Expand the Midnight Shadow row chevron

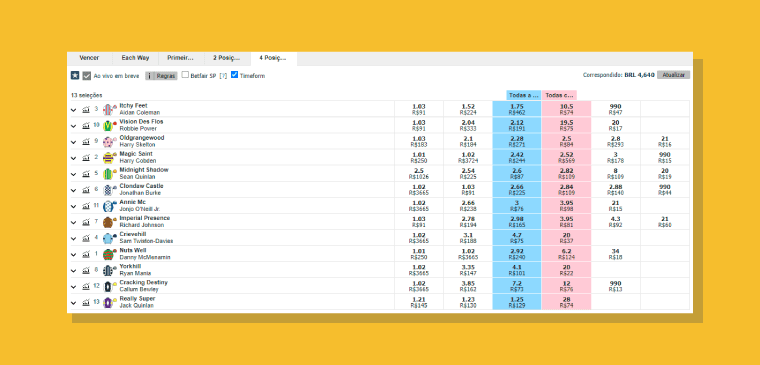74,174
